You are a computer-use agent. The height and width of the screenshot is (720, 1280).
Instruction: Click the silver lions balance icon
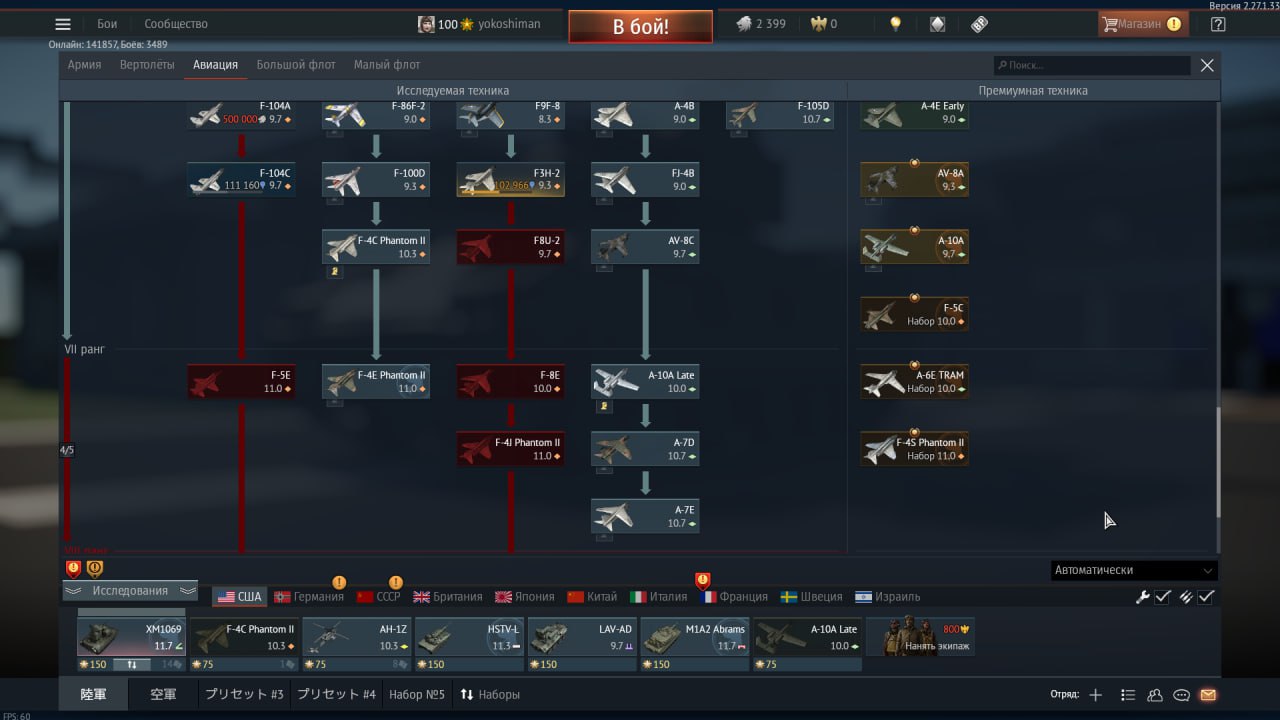click(744, 24)
